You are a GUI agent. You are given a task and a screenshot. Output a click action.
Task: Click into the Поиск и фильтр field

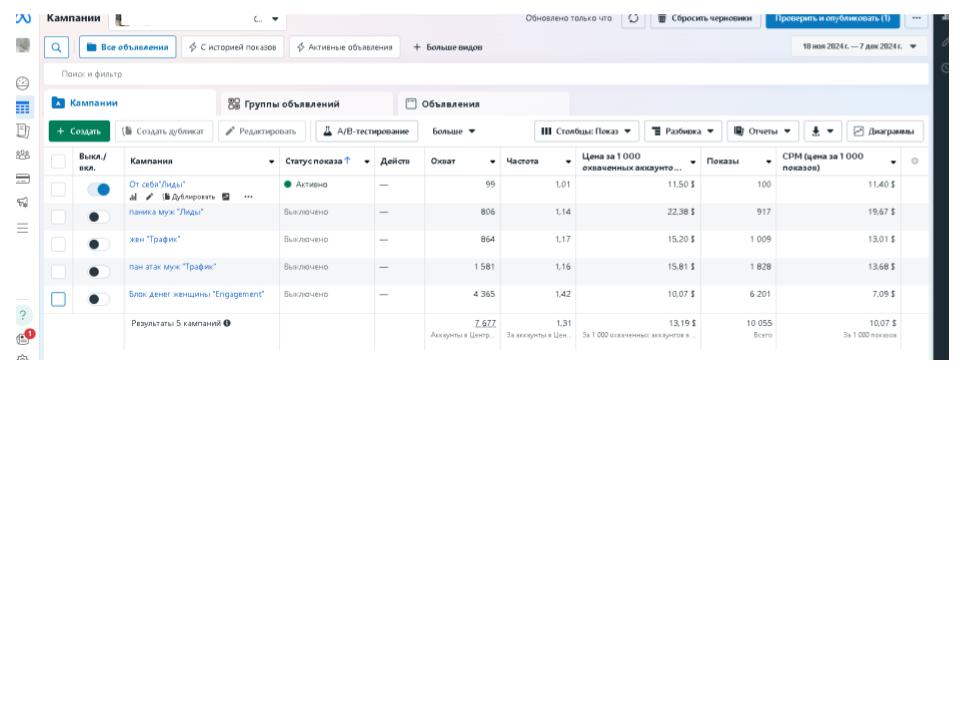[486, 74]
